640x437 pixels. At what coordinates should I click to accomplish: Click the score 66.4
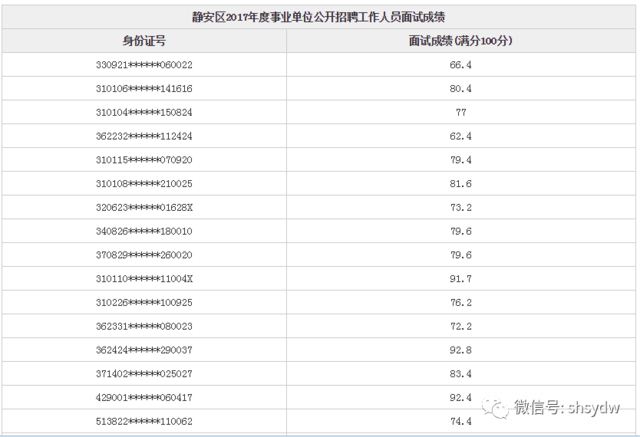(460, 65)
